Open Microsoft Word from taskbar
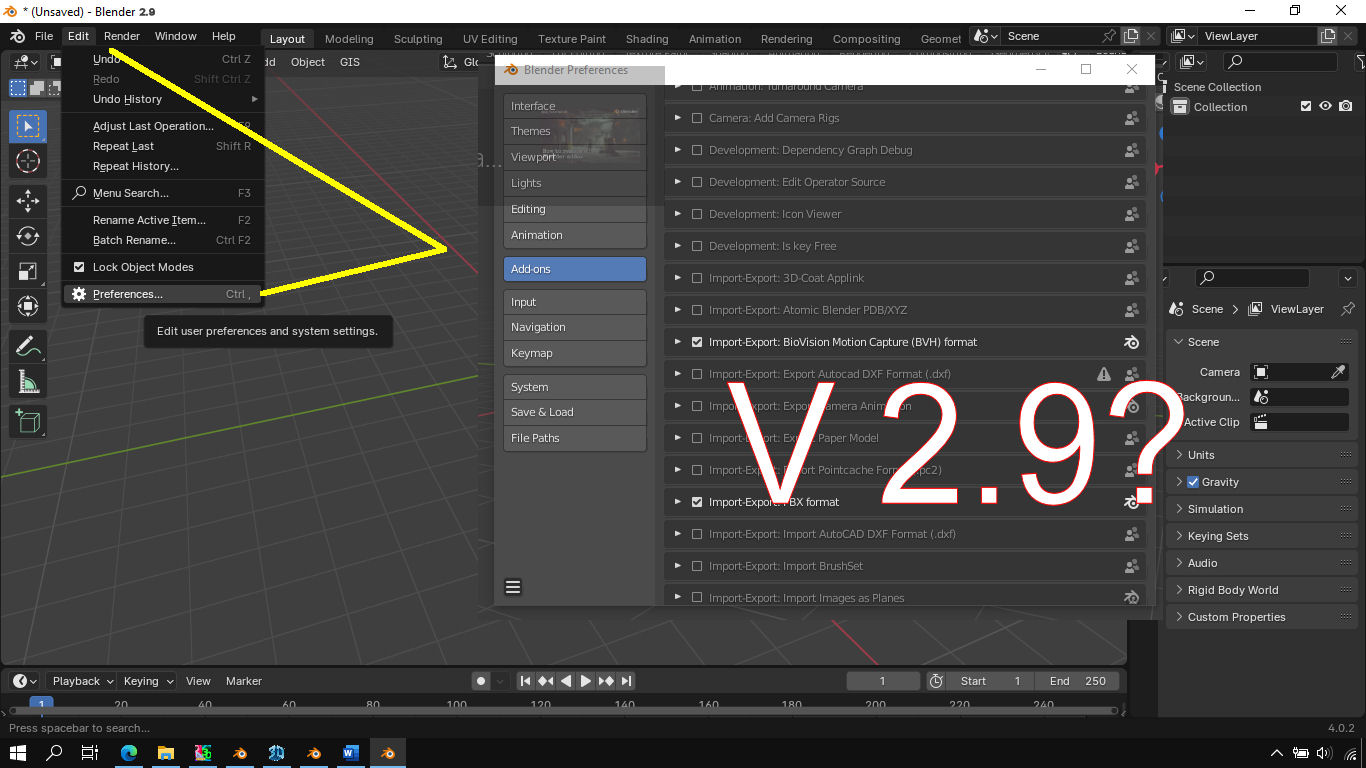 [x=350, y=753]
